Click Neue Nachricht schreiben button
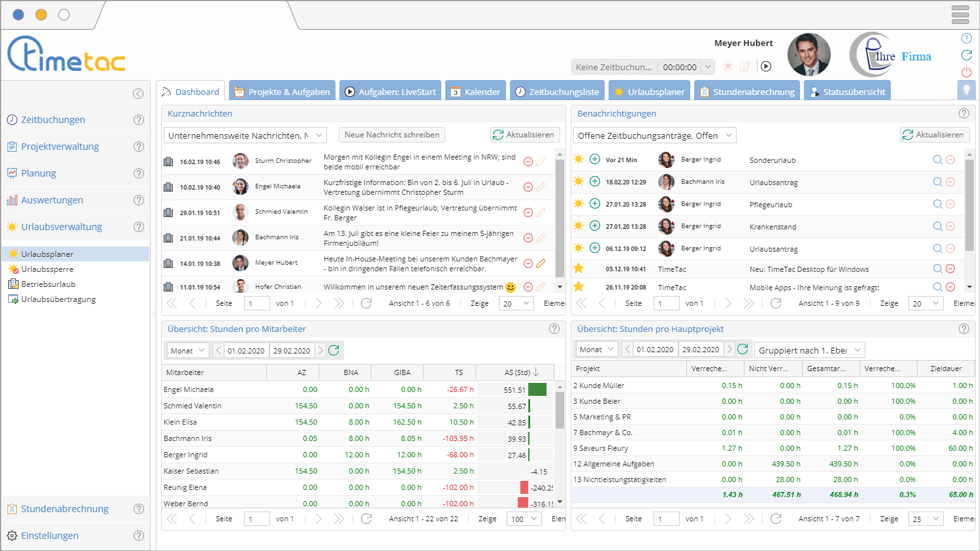 pyautogui.click(x=390, y=135)
